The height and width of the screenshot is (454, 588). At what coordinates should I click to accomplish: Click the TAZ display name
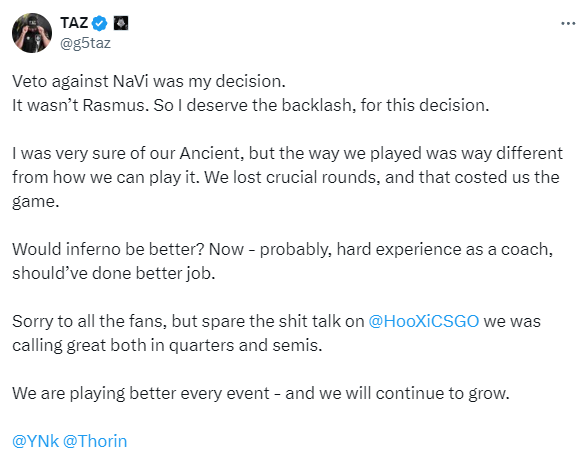point(74,23)
